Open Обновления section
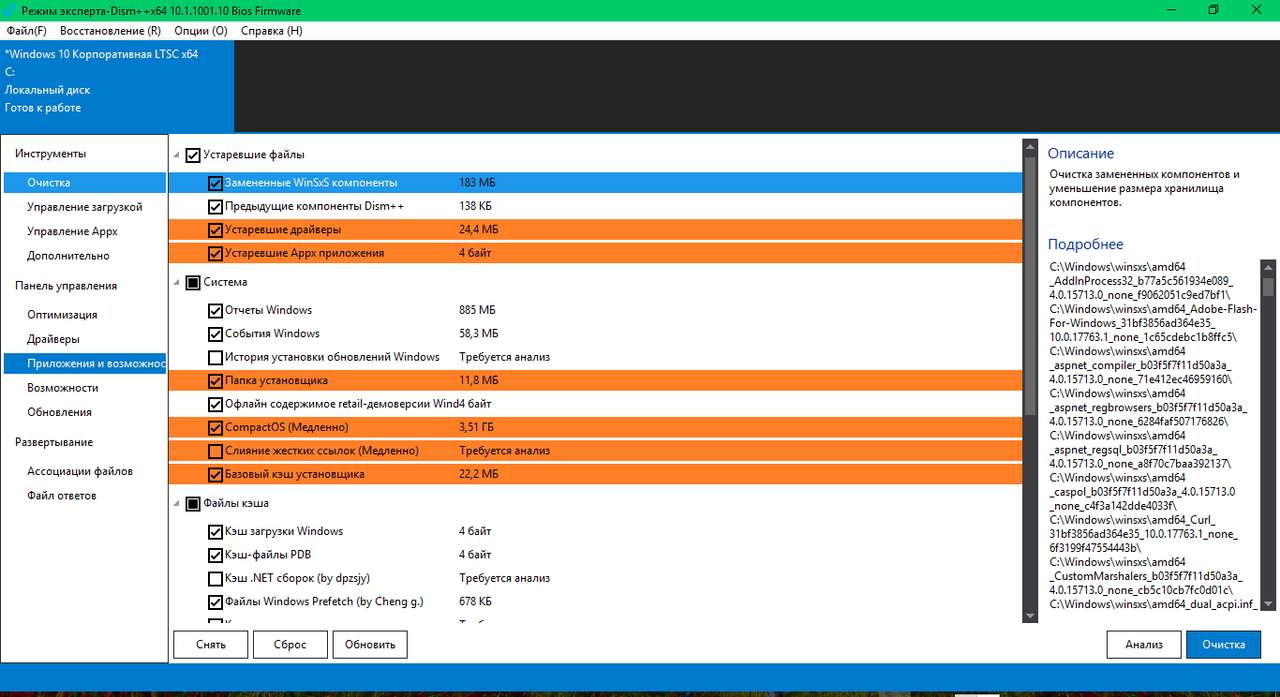Viewport: 1280px width, 697px height. (x=84, y=412)
